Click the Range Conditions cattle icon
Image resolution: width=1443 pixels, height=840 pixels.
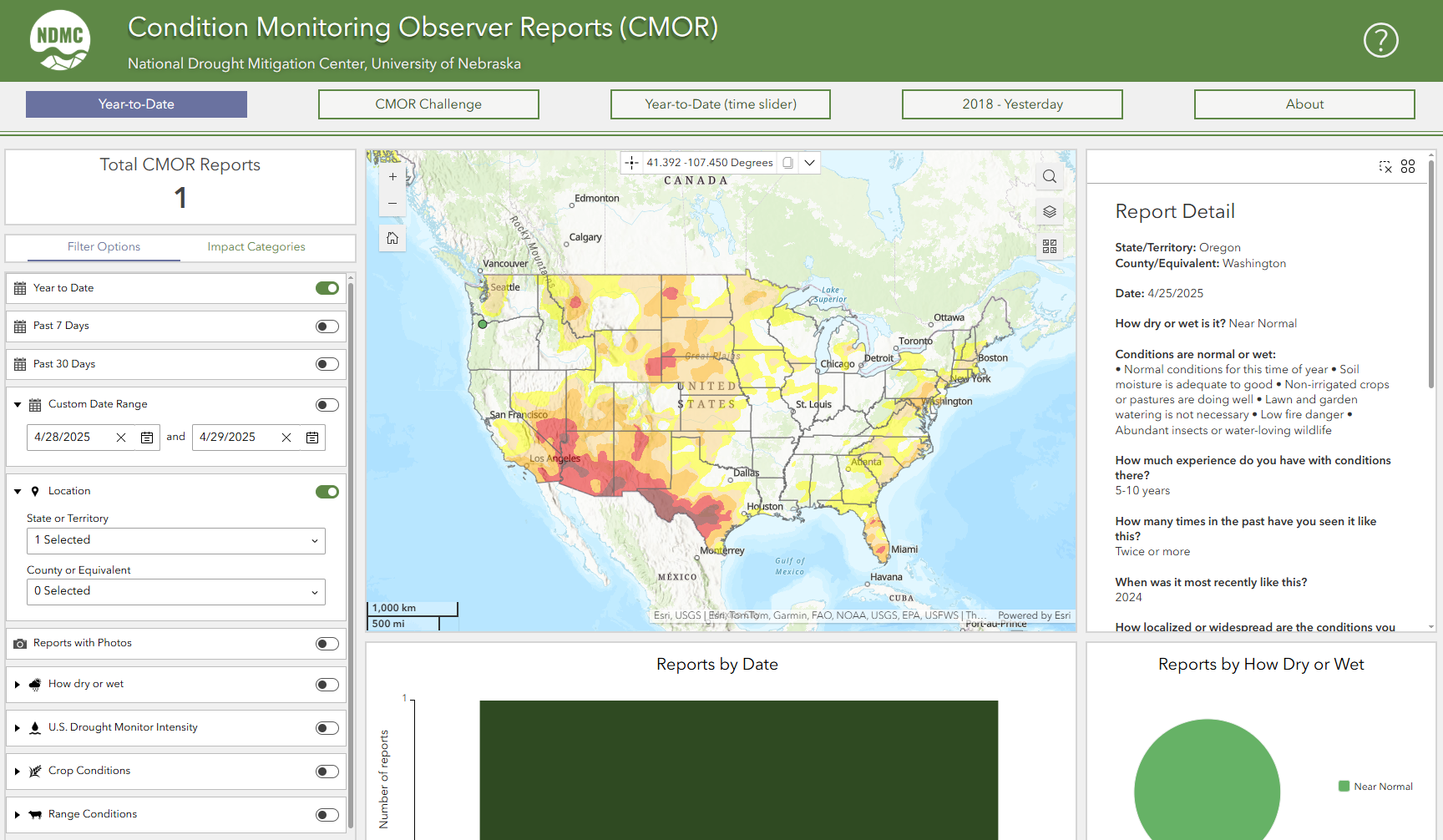35,815
